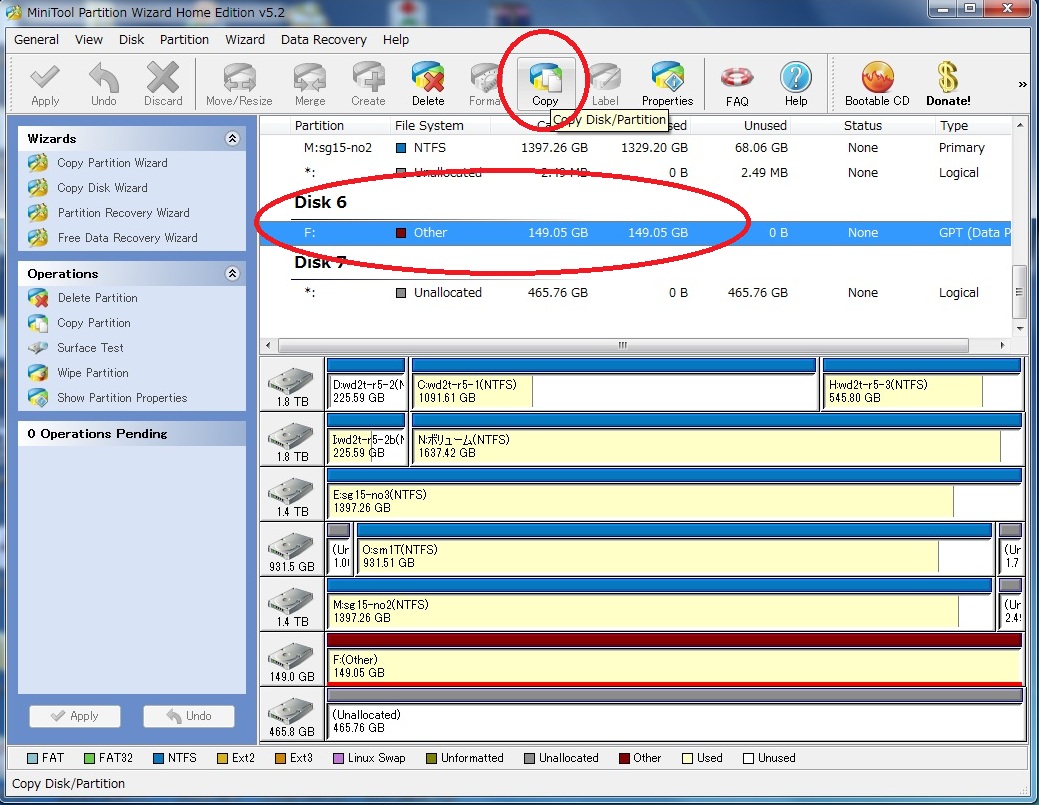Choose Show Partition Properties operation

point(122,398)
